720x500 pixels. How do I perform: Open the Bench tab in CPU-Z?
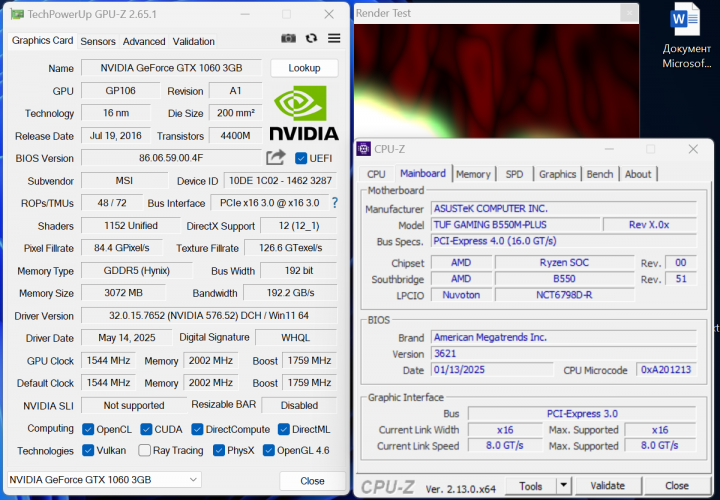pos(600,174)
